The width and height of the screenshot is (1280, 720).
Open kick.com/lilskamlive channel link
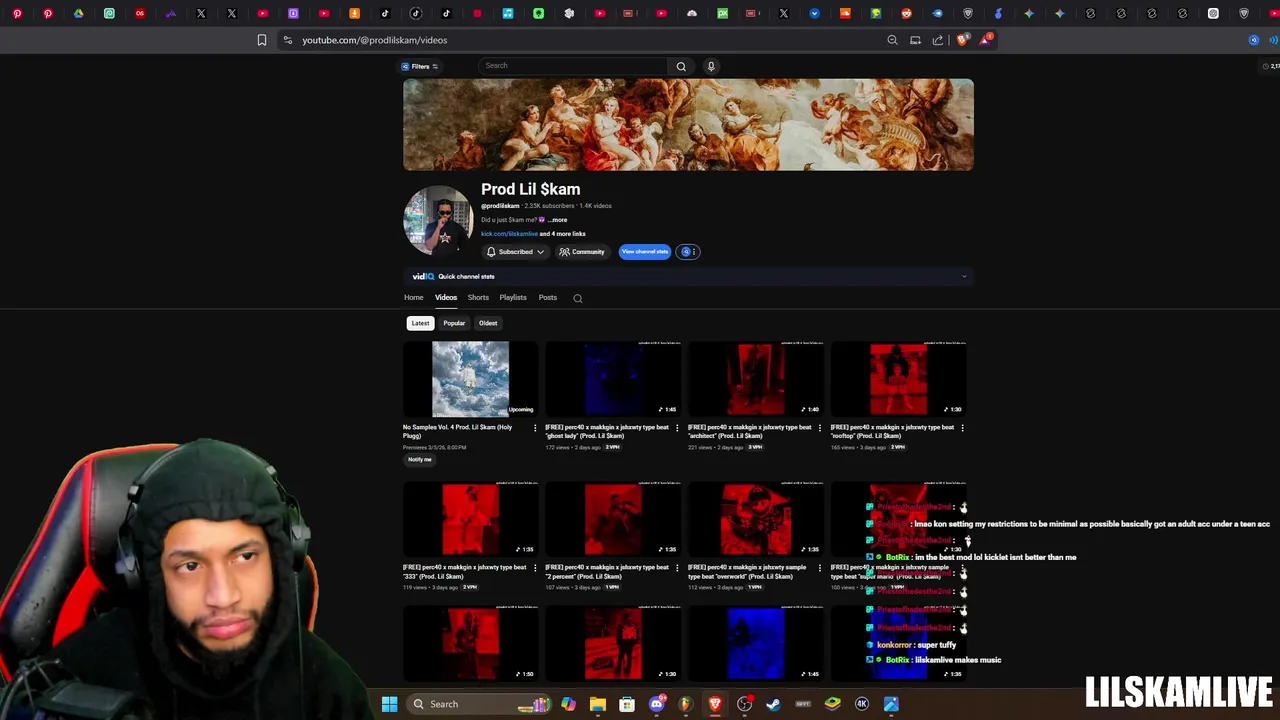coord(509,234)
